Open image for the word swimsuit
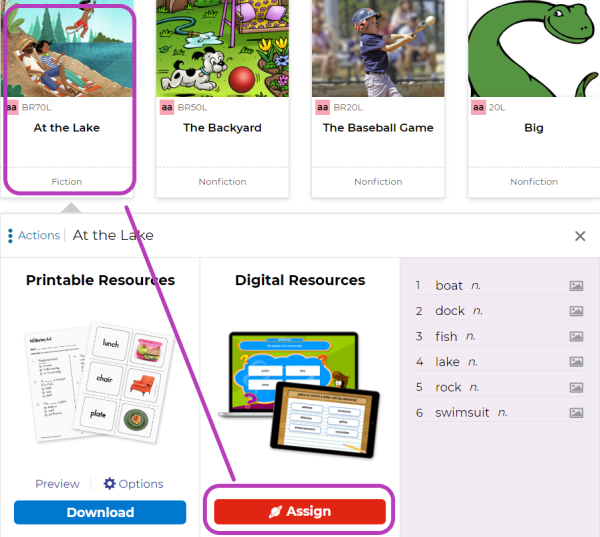This screenshot has width=600, height=537. coord(576,413)
